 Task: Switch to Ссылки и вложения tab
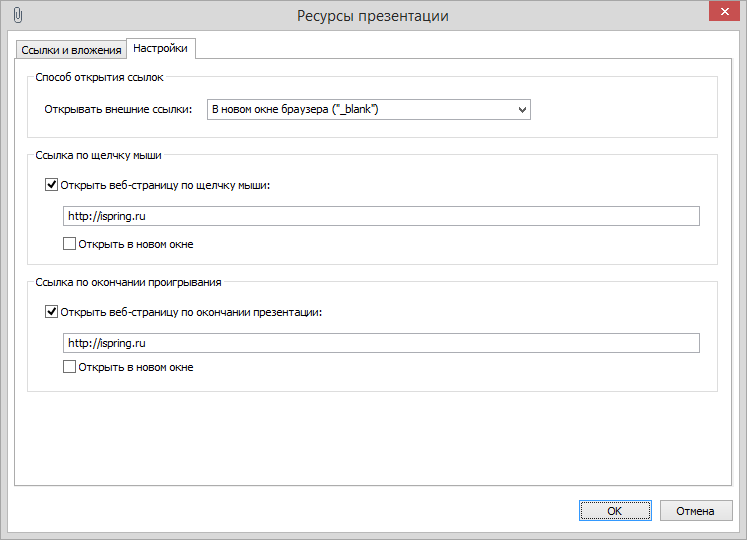click(x=71, y=50)
